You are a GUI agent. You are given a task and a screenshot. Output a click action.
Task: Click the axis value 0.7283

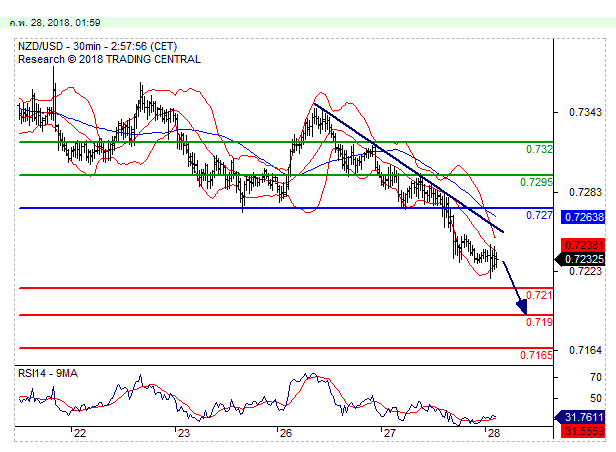585,192
